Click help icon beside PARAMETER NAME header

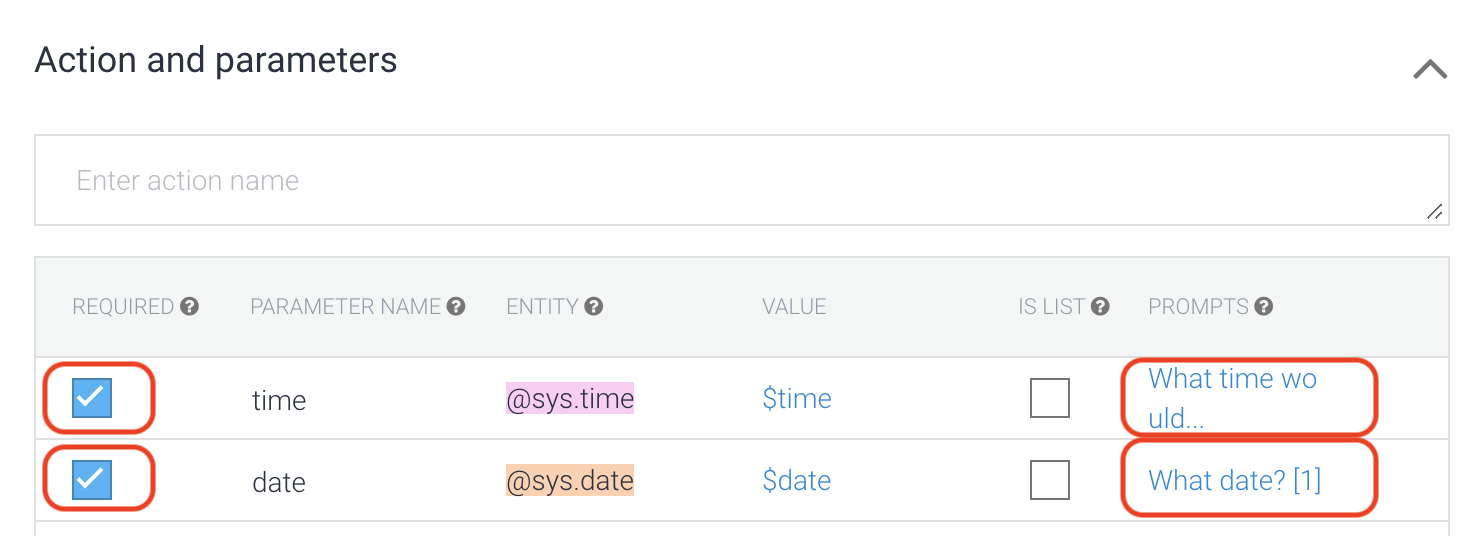[x=456, y=307]
